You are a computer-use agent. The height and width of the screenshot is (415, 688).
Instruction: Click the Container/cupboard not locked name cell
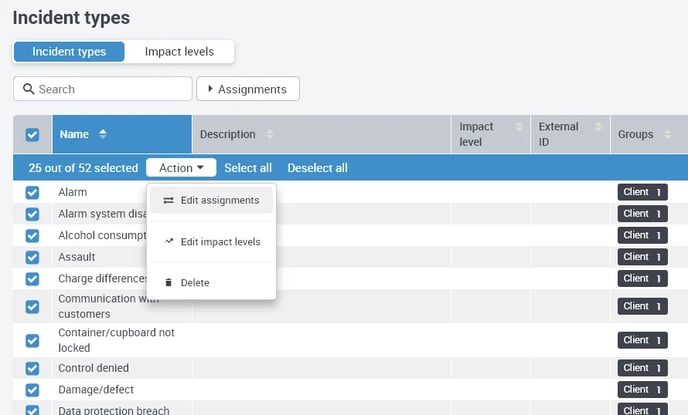coord(116,340)
